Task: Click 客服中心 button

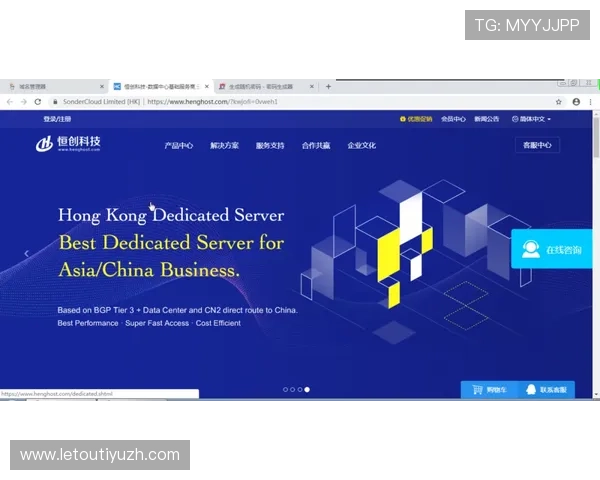Action: point(537,145)
